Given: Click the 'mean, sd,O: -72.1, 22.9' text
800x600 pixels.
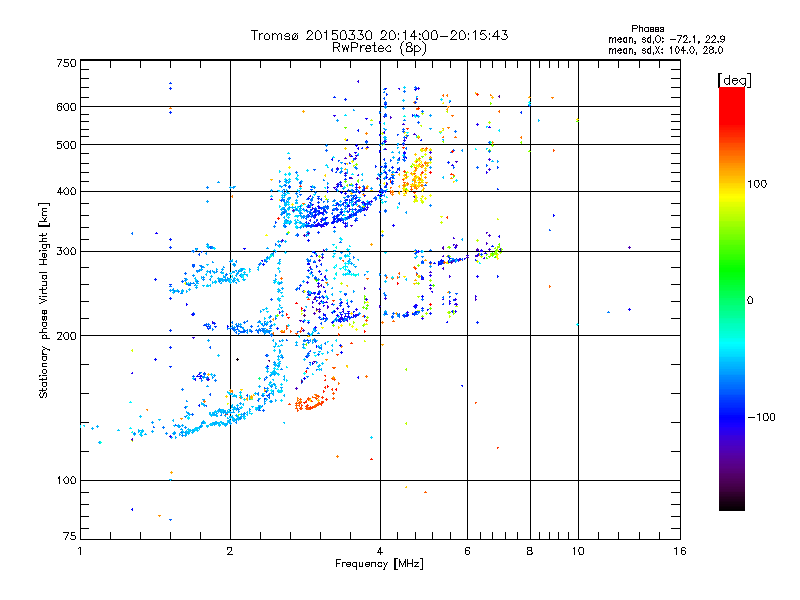Looking at the screenshot, I should 666,39.
